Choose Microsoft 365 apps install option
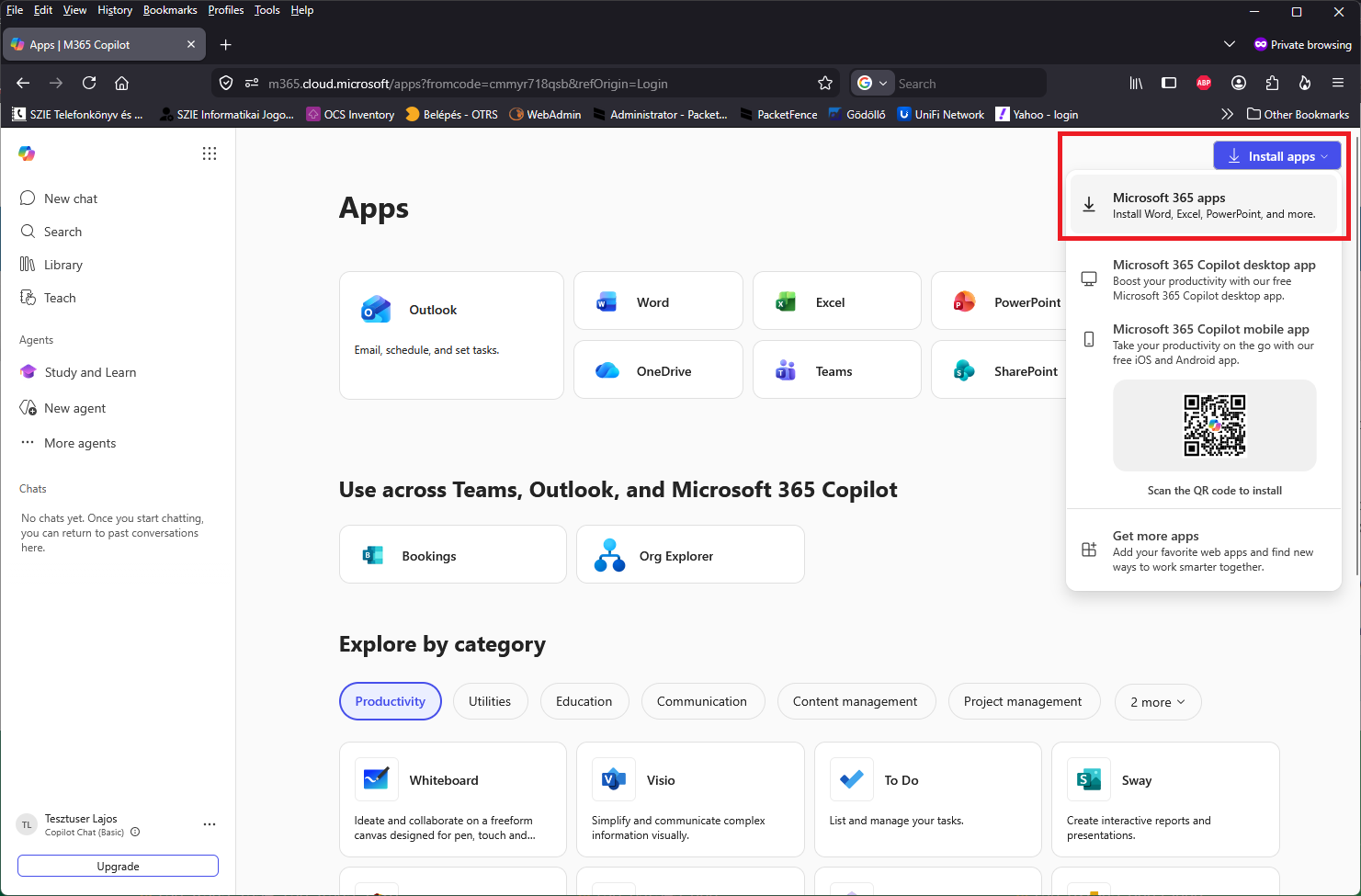 (x=1204, y=205)
